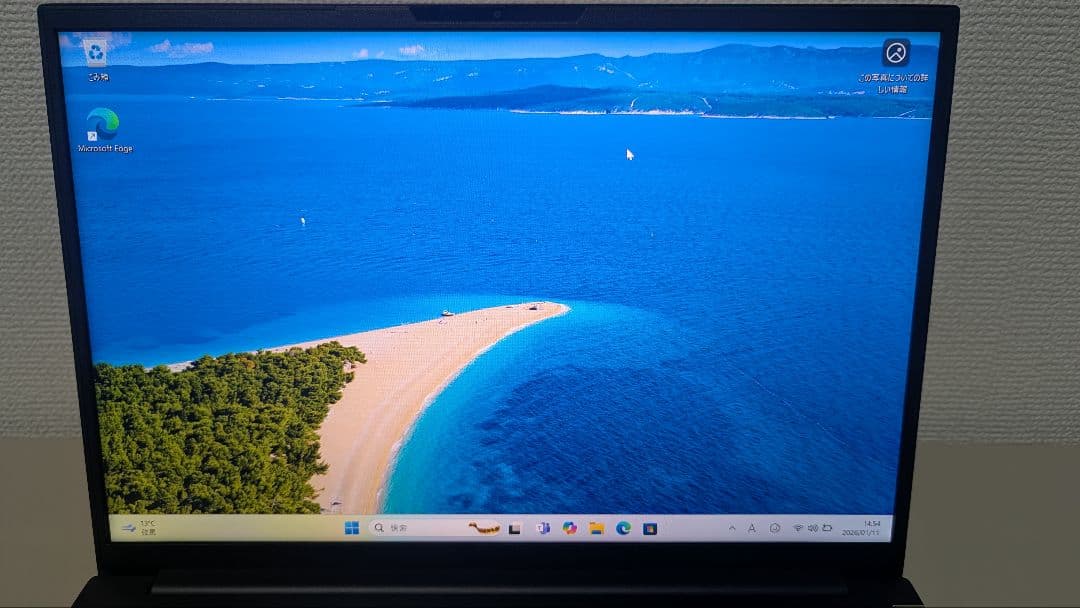The image size is (1080, 608).
Task: Select the Microsoft Edge desktop shortcut
Action: (x=103, y=126)
